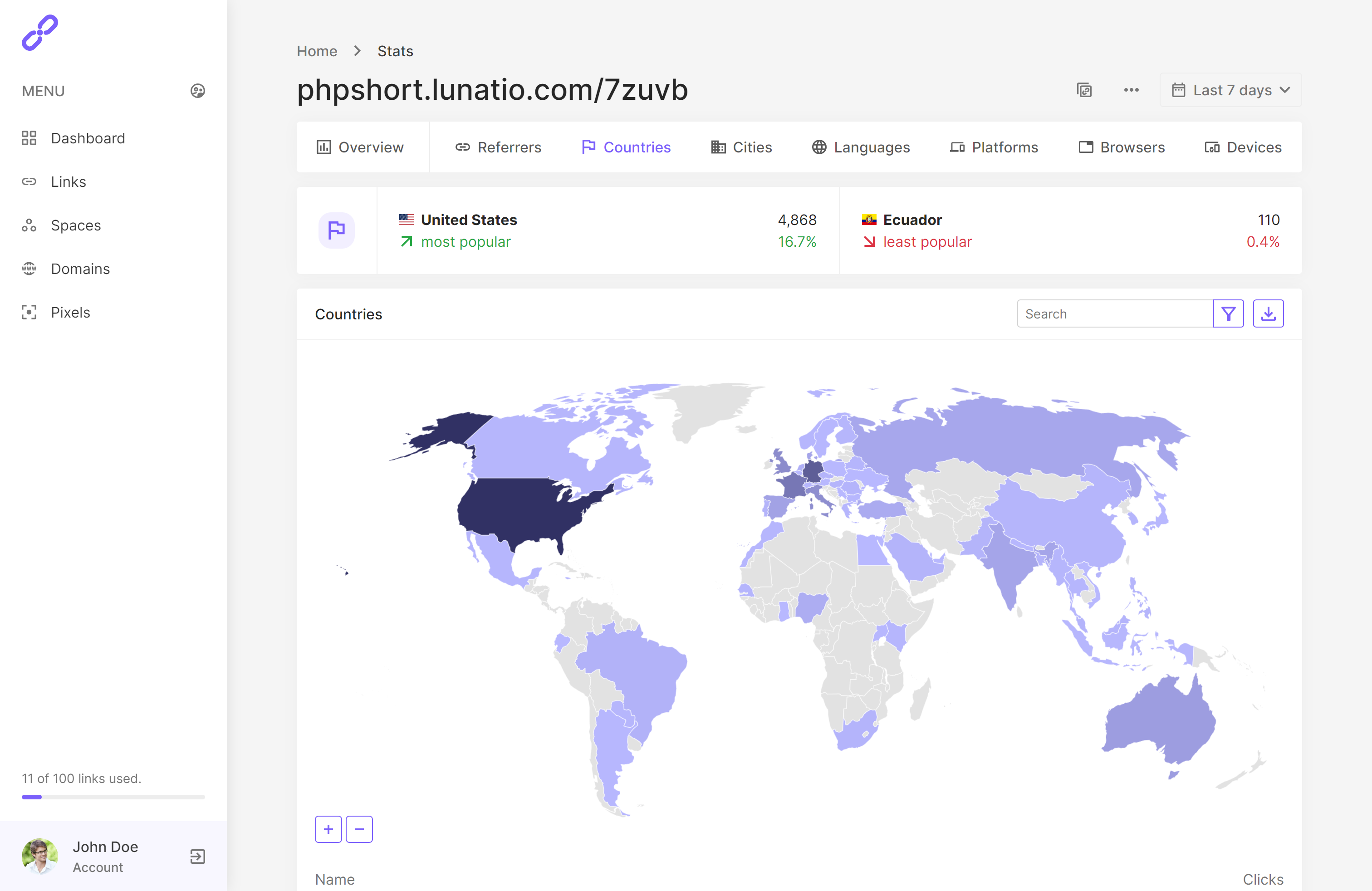Viewport: 1372px width, 891px height.
Task: Click the link logo icon in sidebar
Action: tap(40, 33)
